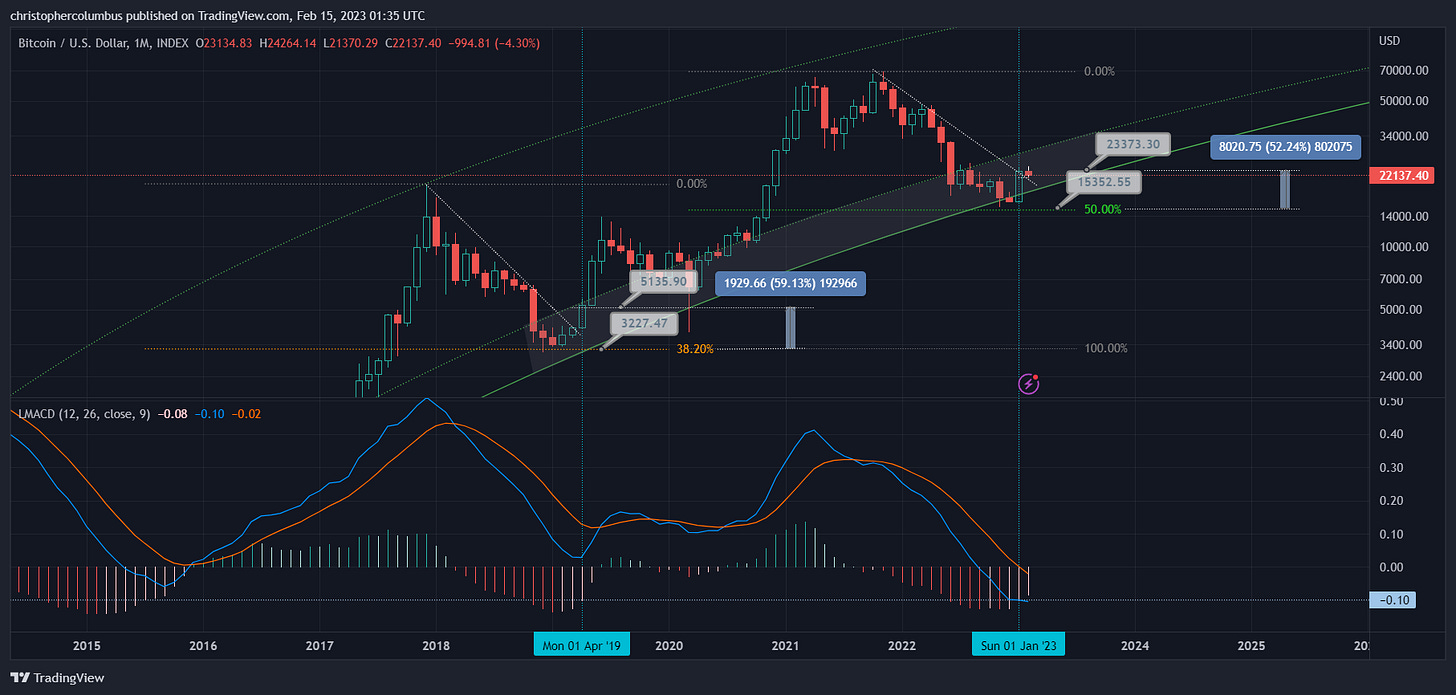Click the 70000.00 price axis label
Viewport: 1456px width, 695px height.
click(1403, 71)
